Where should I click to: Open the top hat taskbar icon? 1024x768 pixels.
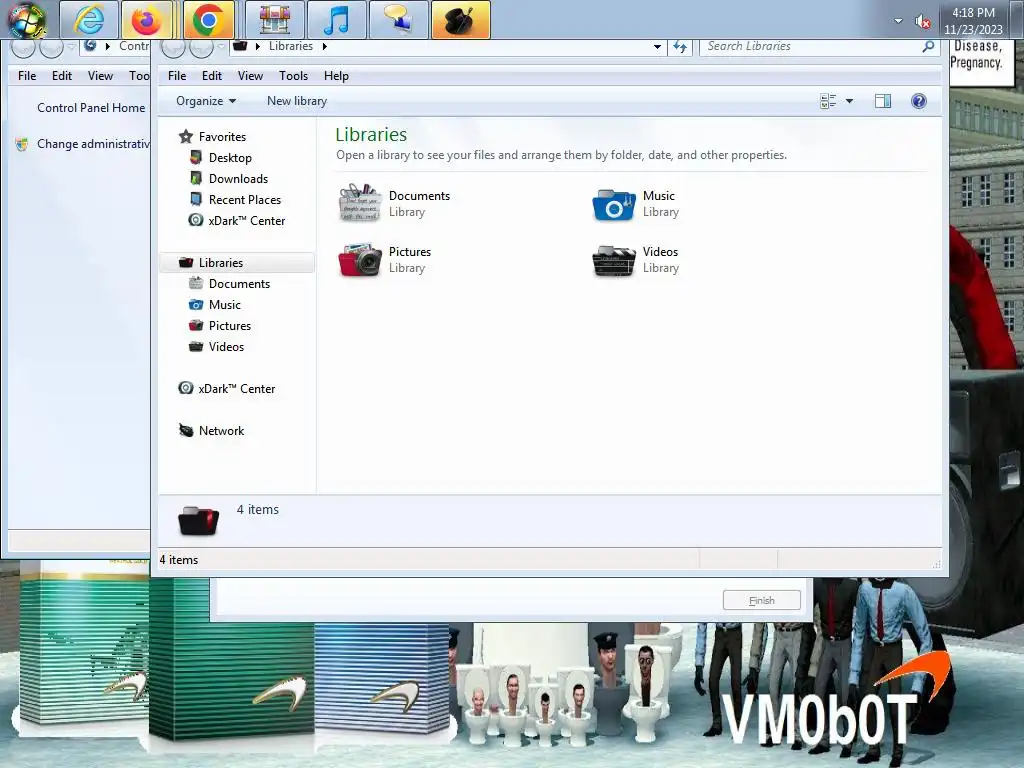[460, 20]
